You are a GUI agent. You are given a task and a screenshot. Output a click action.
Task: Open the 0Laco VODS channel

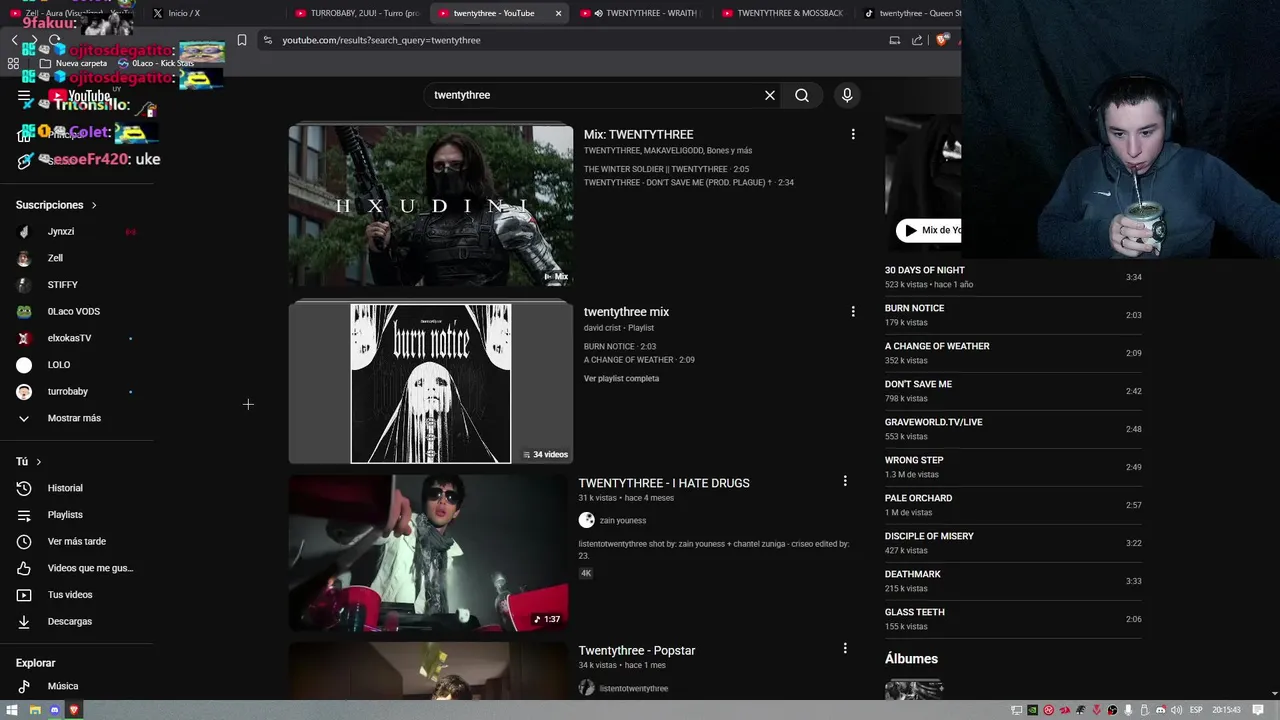[76, 311]
